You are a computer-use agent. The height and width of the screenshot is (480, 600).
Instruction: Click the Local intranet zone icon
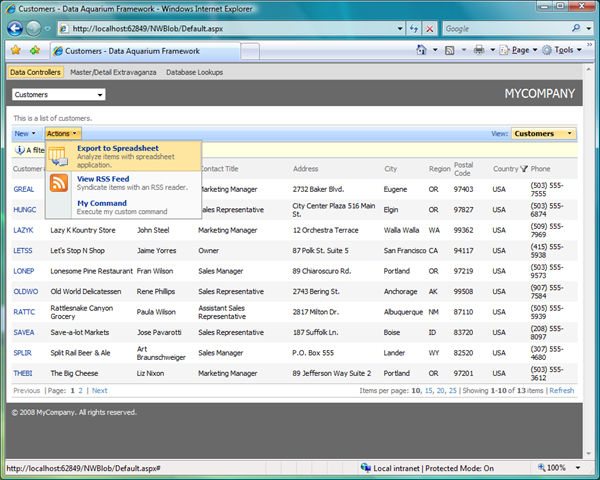(x=365, y=468)
